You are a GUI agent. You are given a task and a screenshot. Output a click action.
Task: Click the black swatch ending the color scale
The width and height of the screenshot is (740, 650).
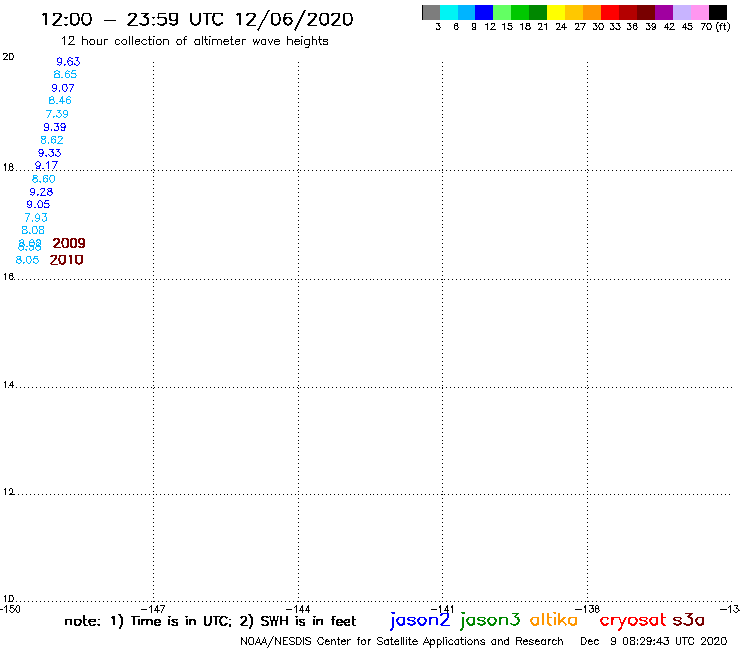pyautogui.click(x=717, y=12)
